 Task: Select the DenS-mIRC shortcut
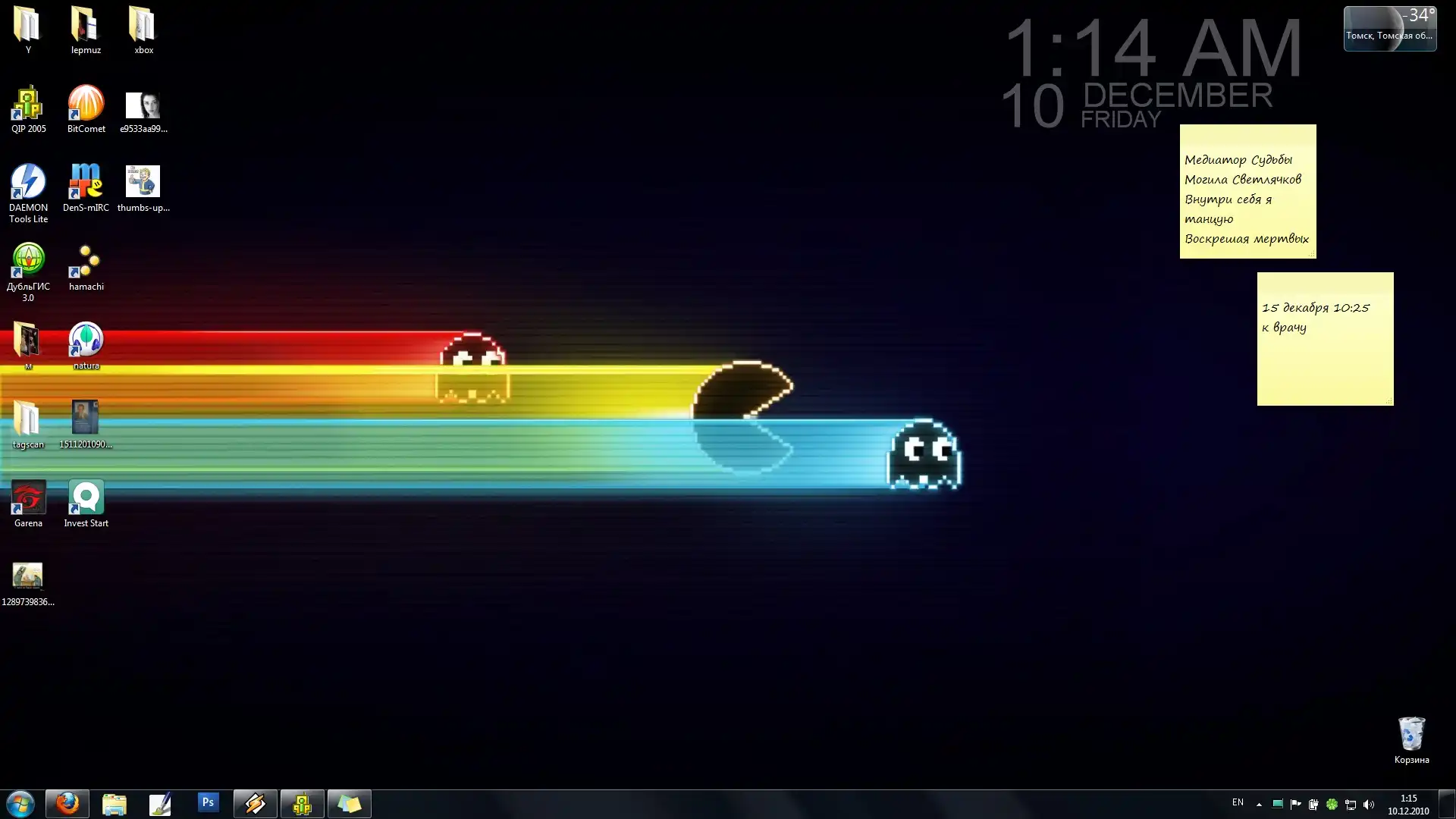click(x=86, y=184)
